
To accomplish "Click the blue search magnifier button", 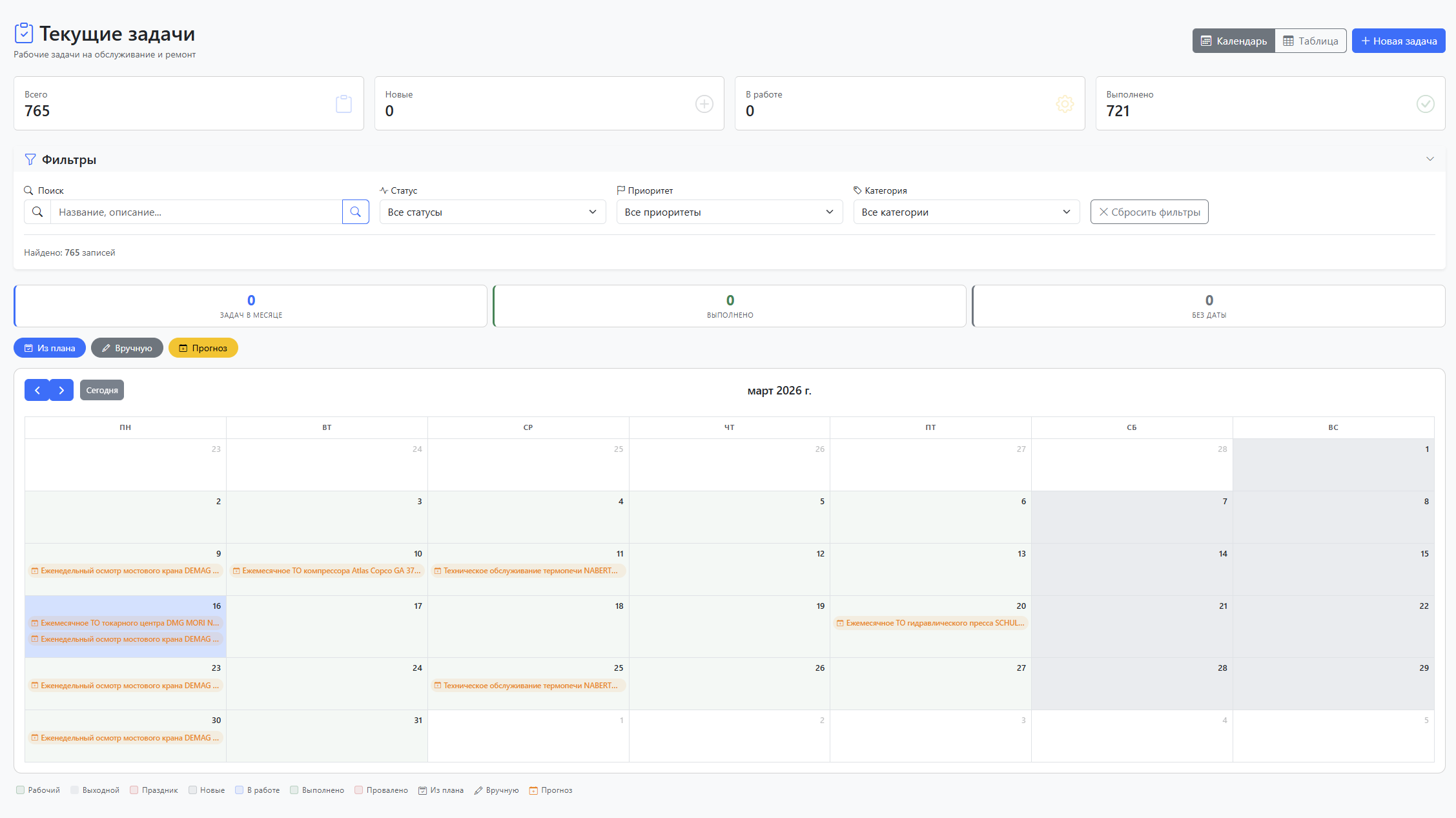I will click(355, 212).
